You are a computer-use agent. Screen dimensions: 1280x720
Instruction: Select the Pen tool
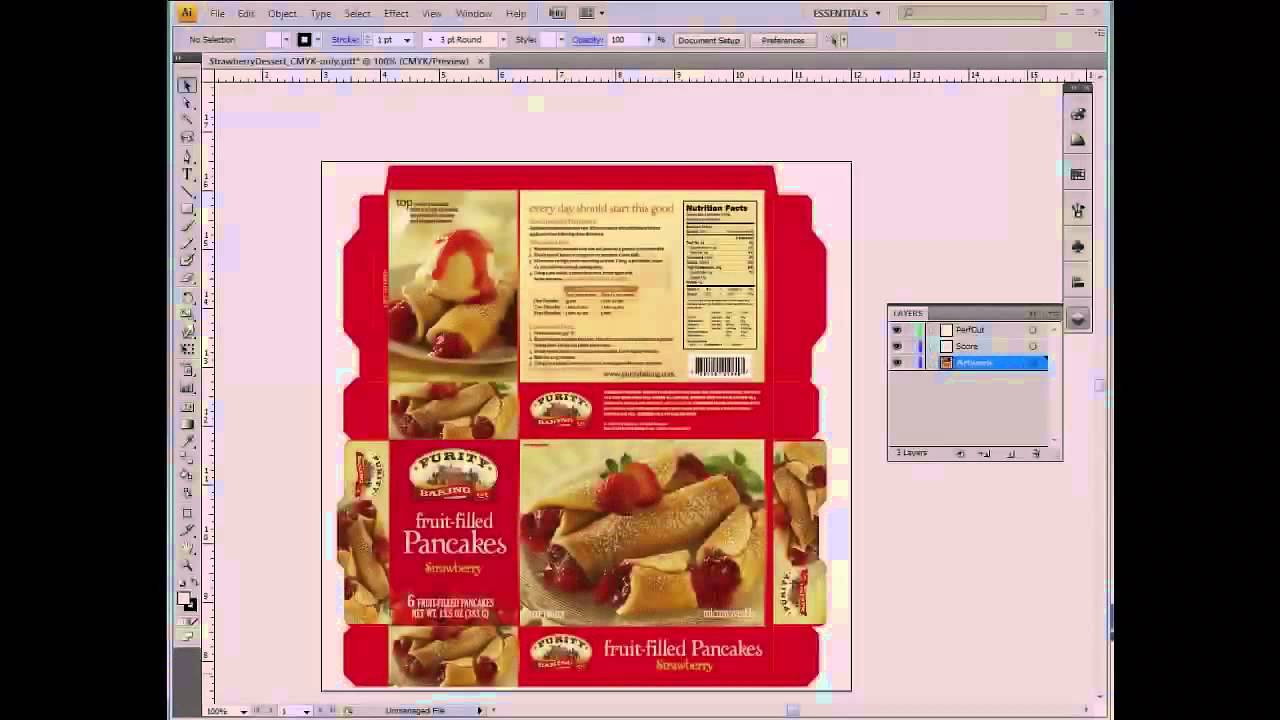[x=187, y=157]
